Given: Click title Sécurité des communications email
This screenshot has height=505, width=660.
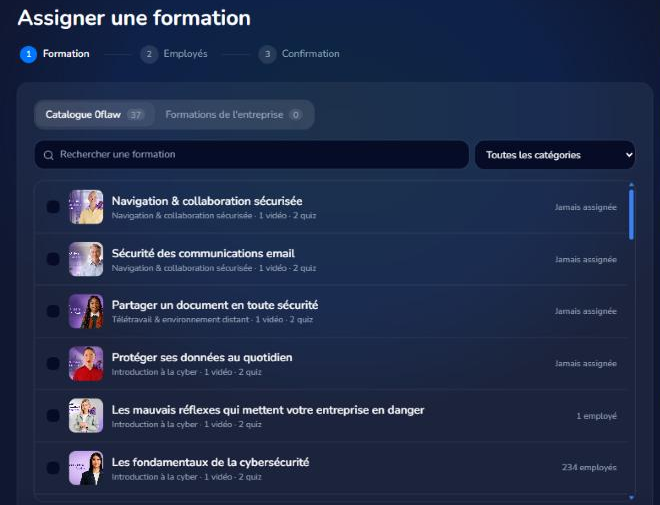Looking at the screenshot, I should 203,253.
